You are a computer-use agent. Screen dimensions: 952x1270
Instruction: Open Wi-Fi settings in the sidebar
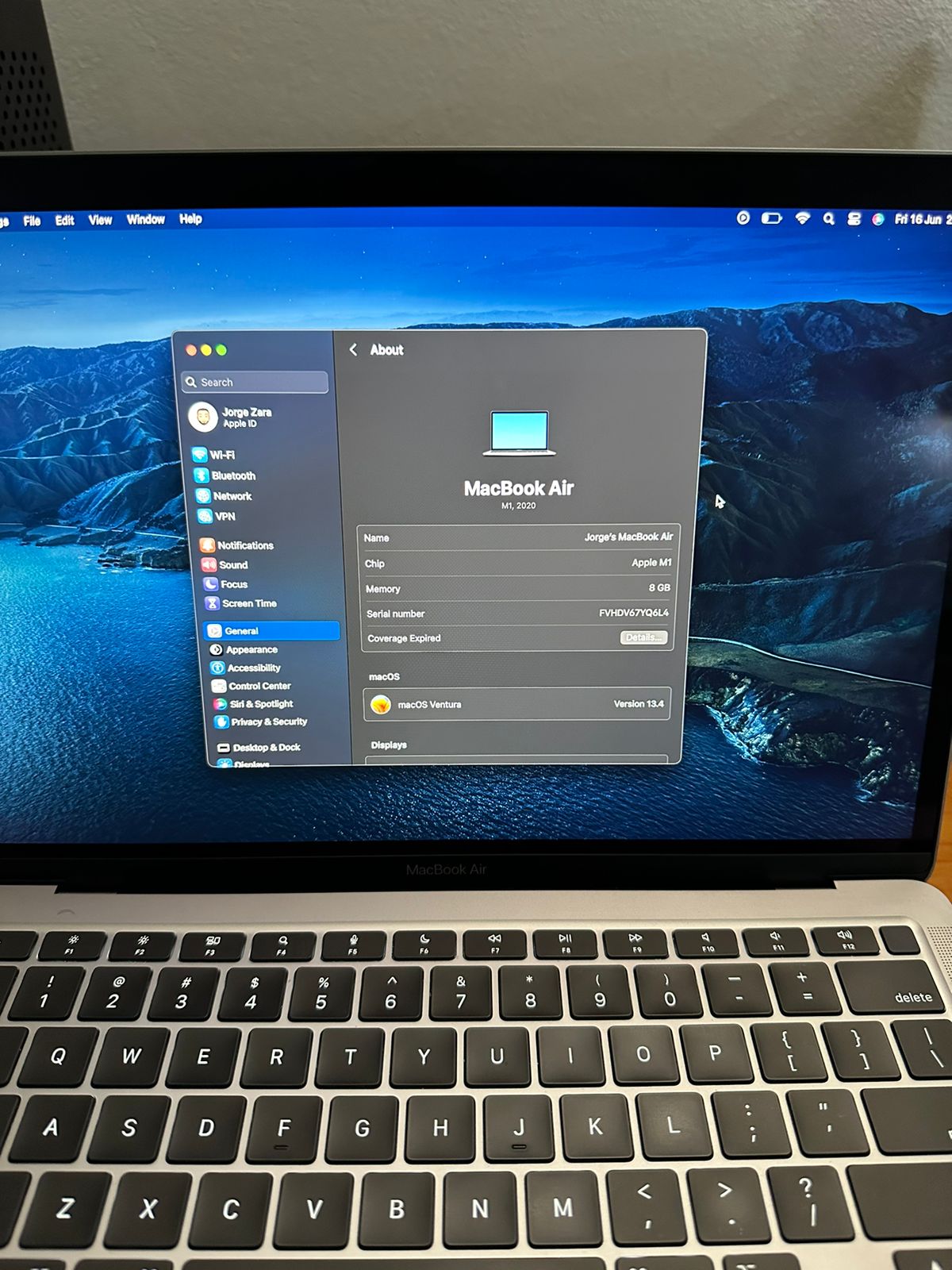pyautogui.click(x=214, y=455)
